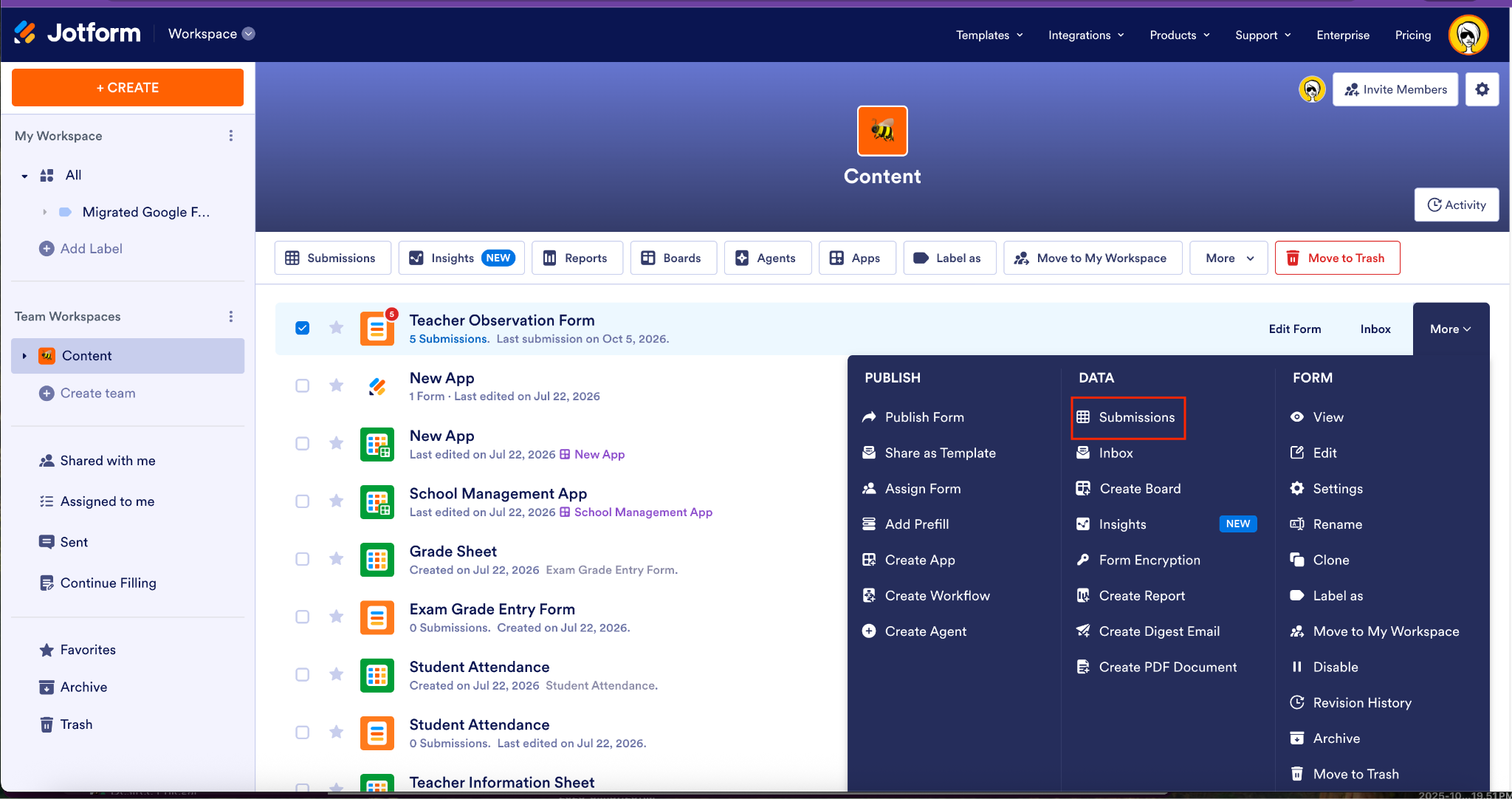Click the bee Content workspace icon
The width and height of the screenshot is (1512, 799).
[882, 131]
